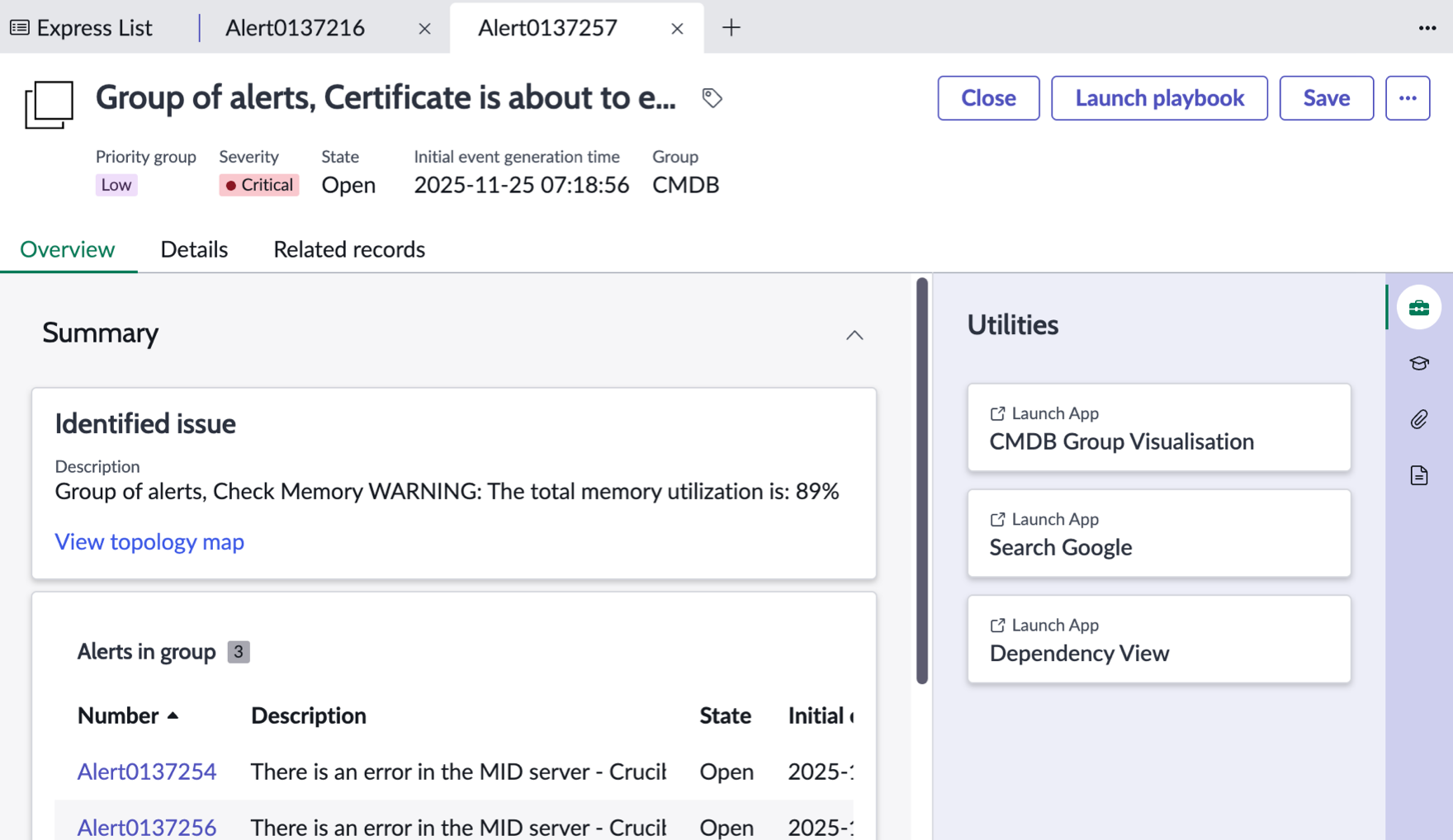The height and width of the screenshot is (840, 1453).
Task: Click the Express List icon
Action: 20,28
